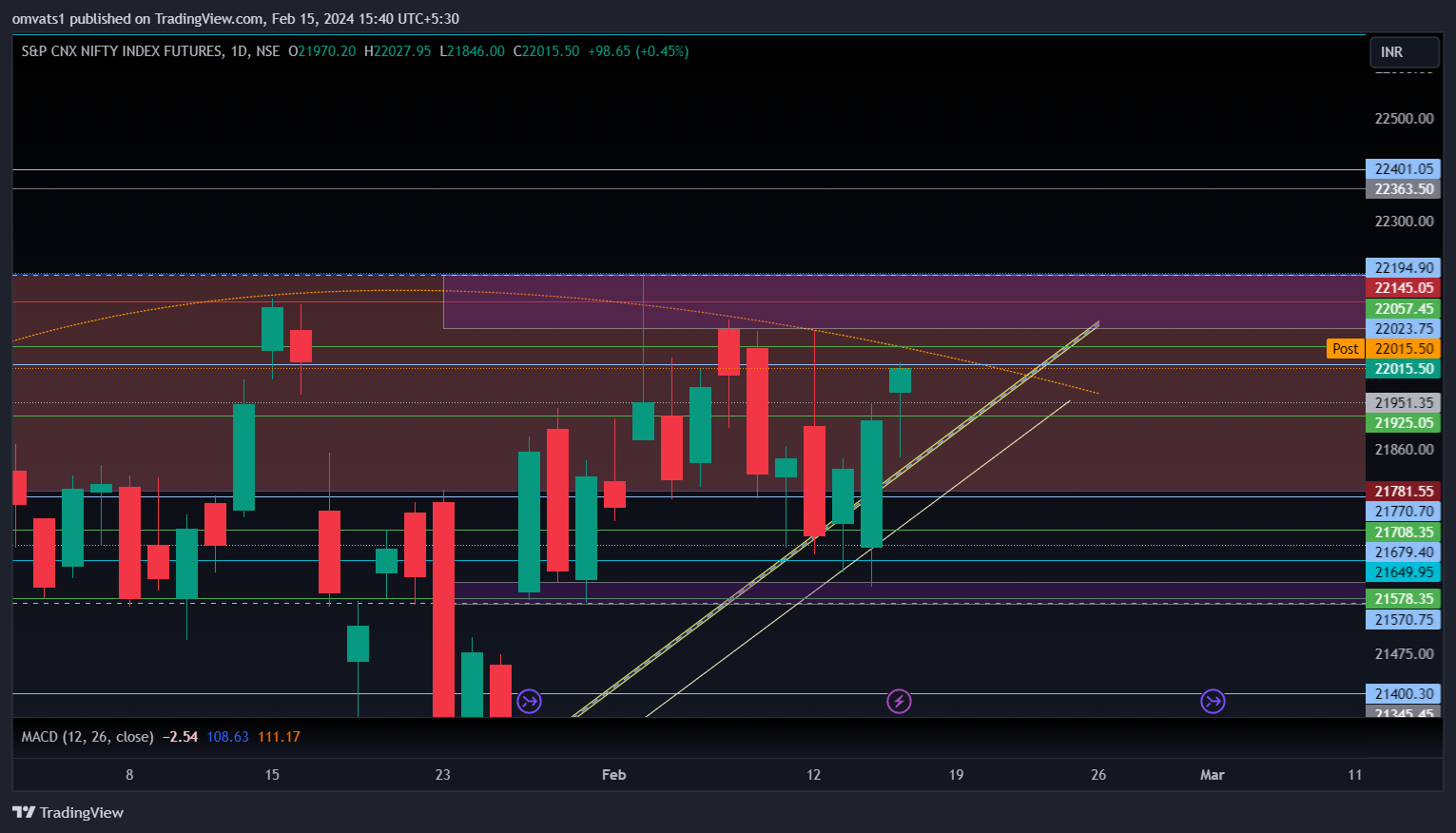Click the green 21708.35 price label
The image size is (1456, 833).
click(x=1403, y=533)
